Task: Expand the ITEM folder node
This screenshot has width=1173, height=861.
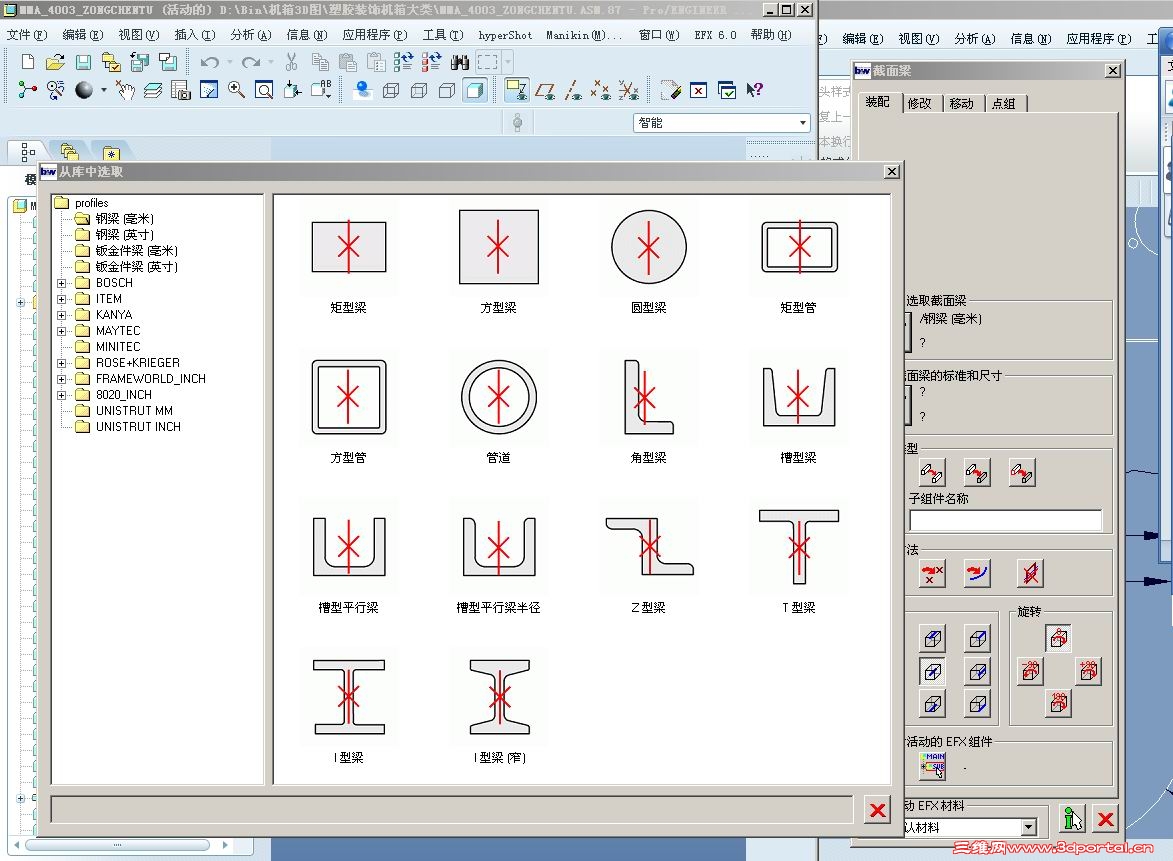Action: [62, 299]
